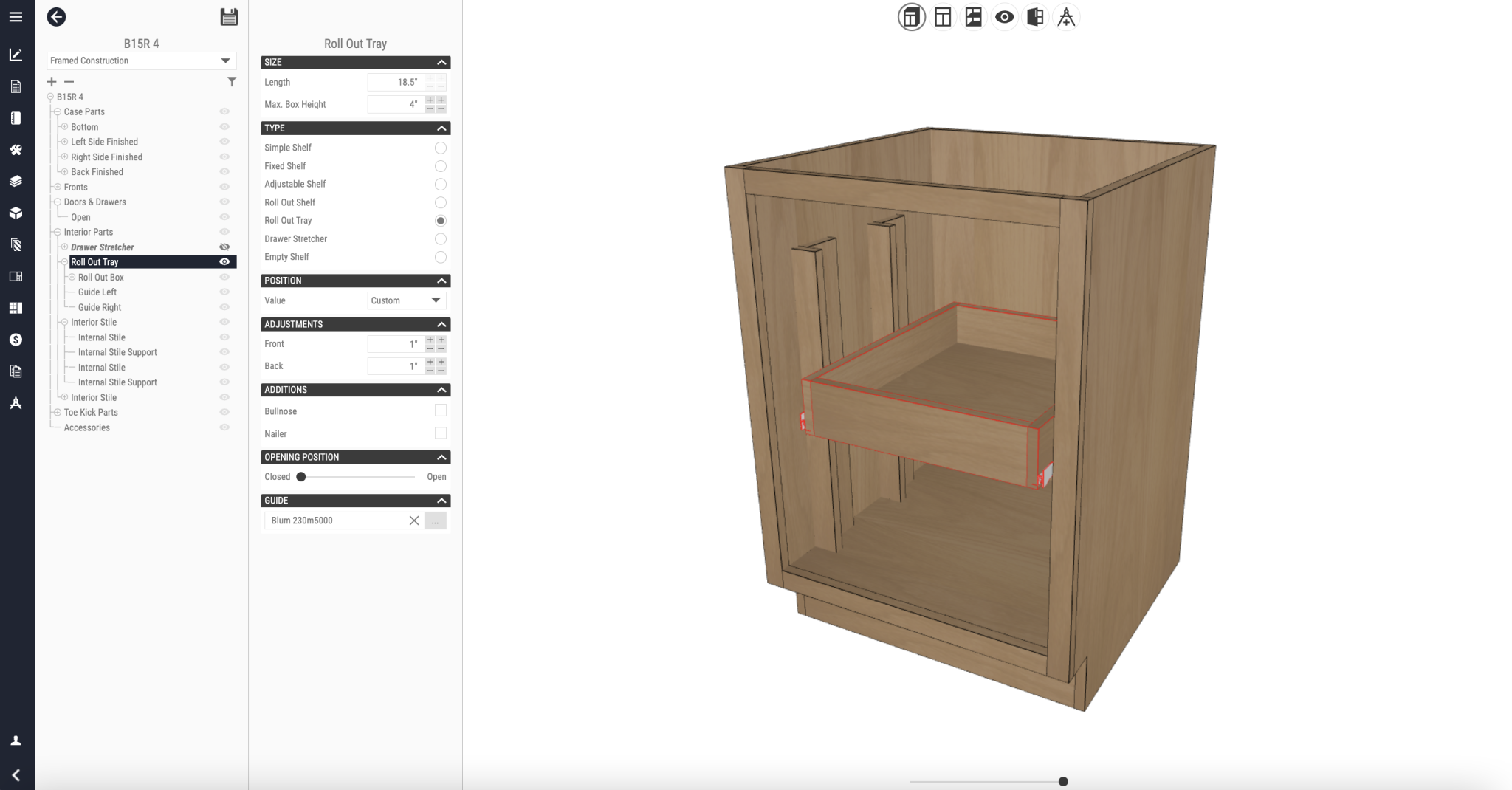
Task: Click the save floppy disk icon
Action: [229, 17]
